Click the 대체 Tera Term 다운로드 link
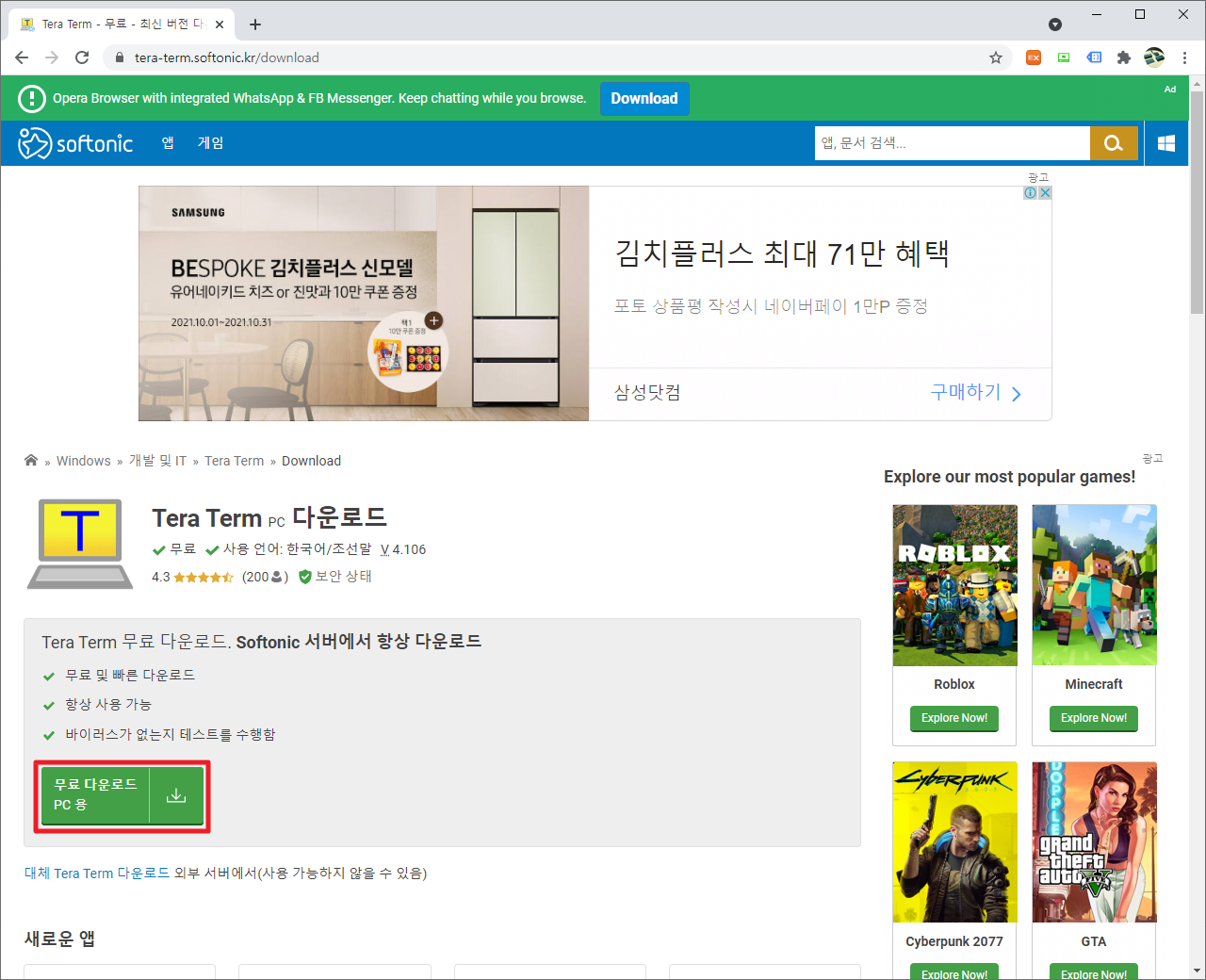 (x=97, y=874)
